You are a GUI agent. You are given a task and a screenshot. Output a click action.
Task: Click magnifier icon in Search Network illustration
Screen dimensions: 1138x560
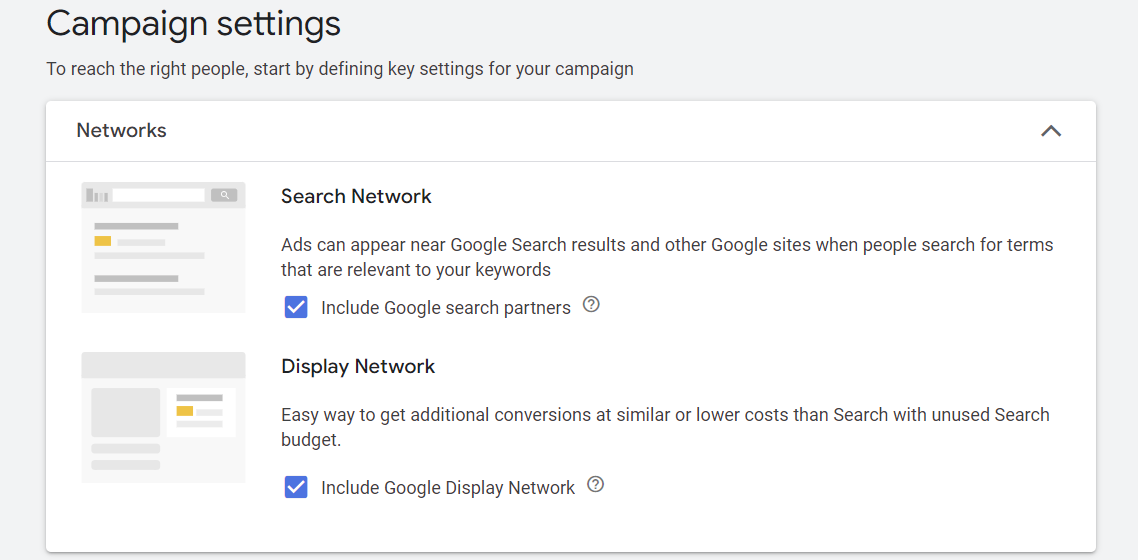click(x=224, y=195)
